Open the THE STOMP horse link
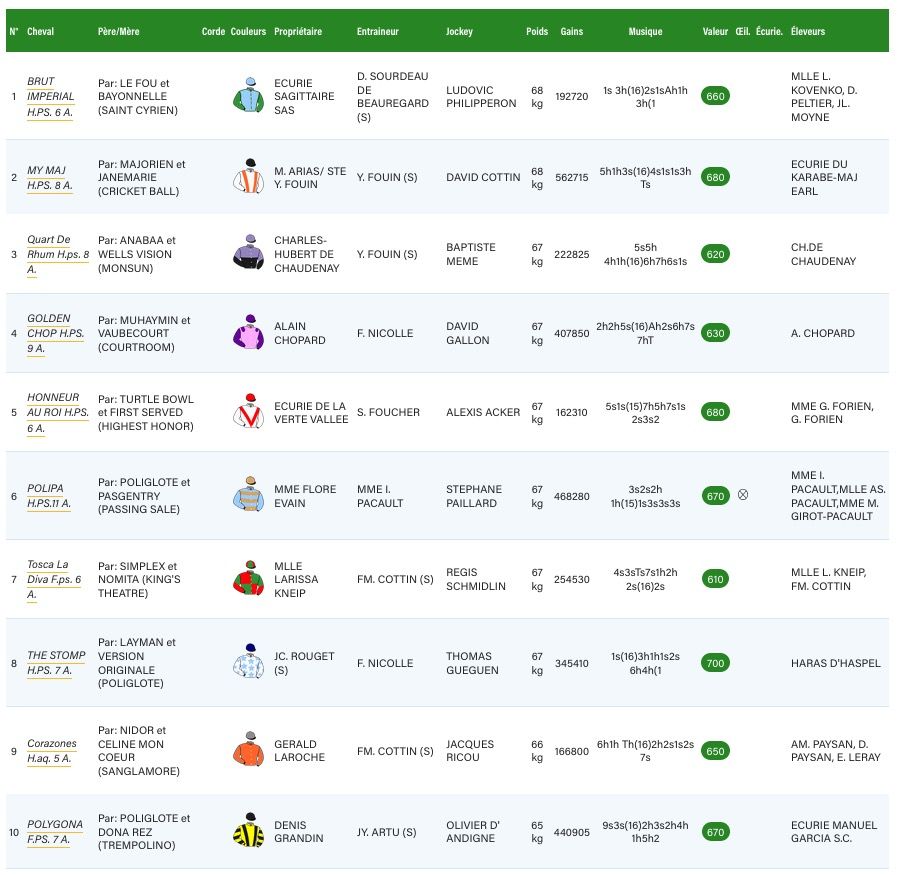 [x=50, y=662]
